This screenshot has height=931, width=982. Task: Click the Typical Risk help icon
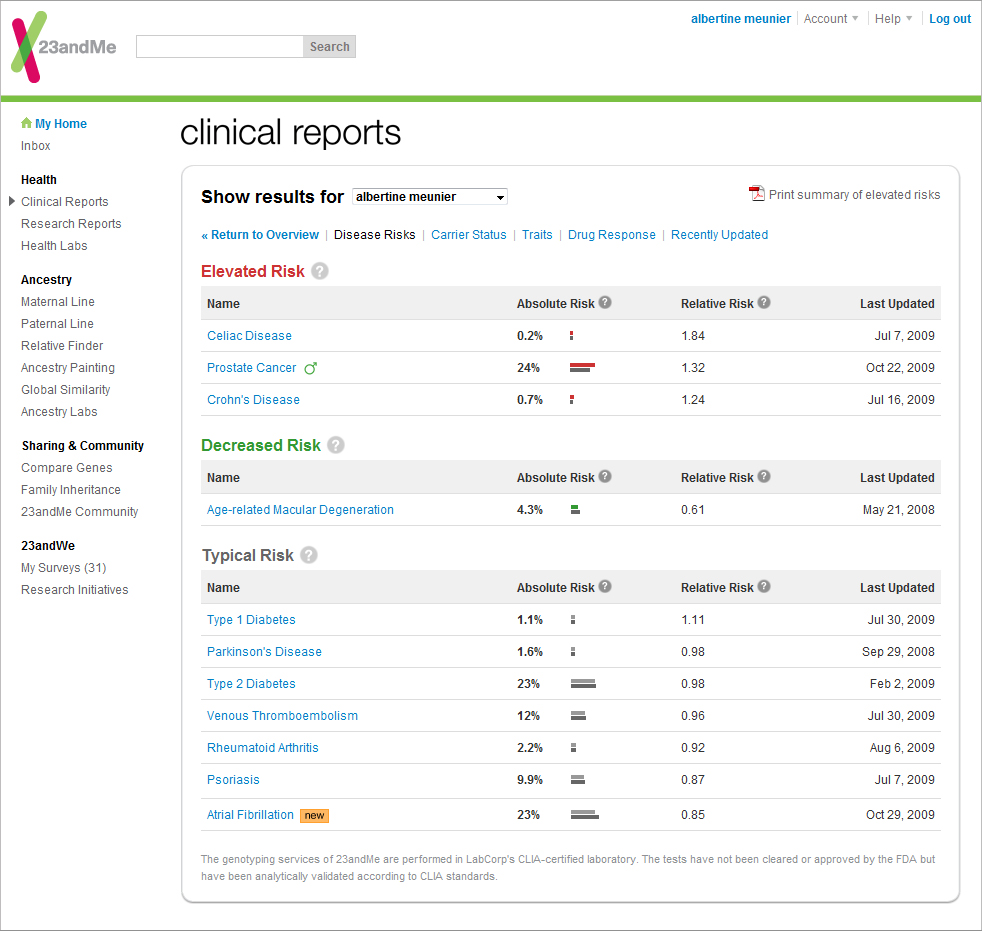[309, 555]
